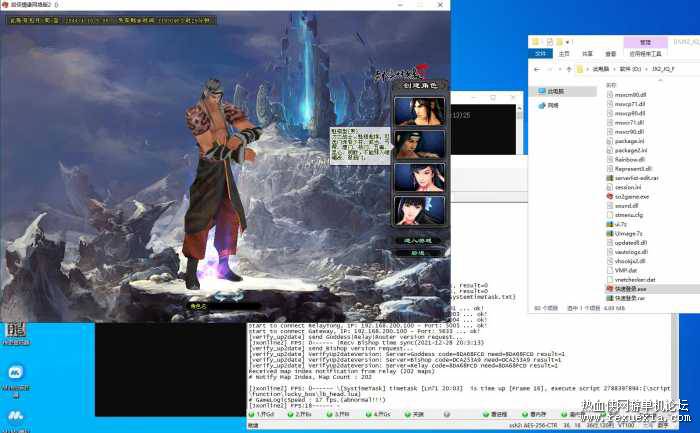Image resolution: width=700 pixels, height=433 pixels.
Task: Select Network in the navigation pane
Action: tap(548, 105)
